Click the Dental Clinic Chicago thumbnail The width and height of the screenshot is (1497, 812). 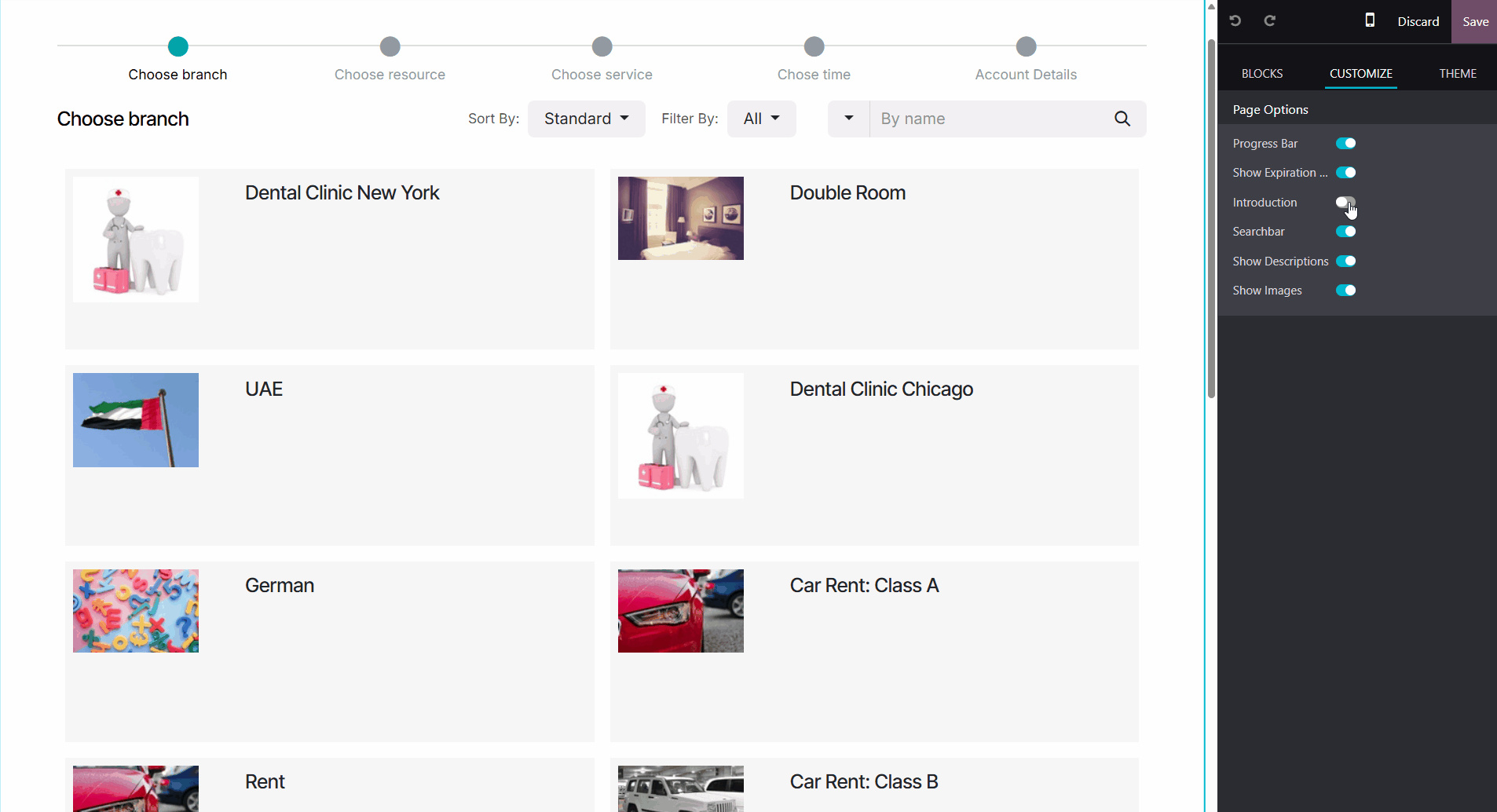pos(681,436)
